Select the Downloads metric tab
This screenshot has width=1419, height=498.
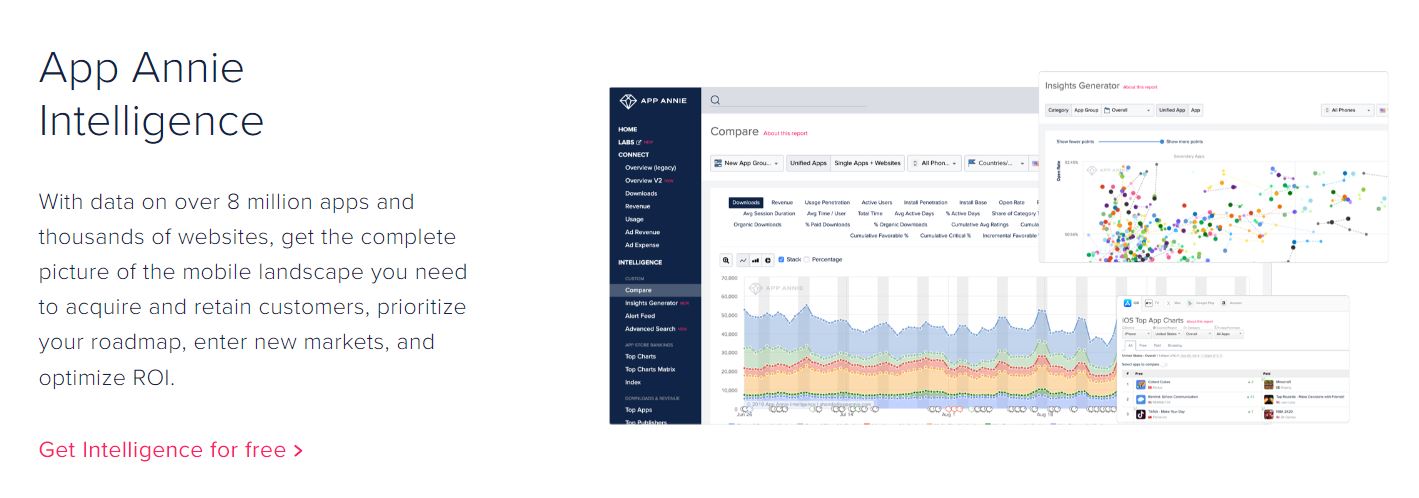coord(746,202)
